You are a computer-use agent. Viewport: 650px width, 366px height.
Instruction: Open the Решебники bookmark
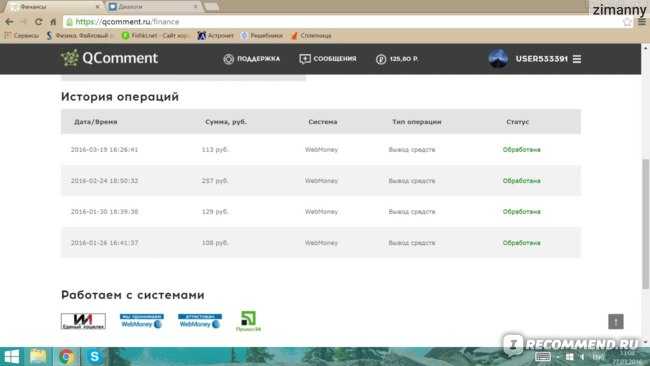point(262,36)
